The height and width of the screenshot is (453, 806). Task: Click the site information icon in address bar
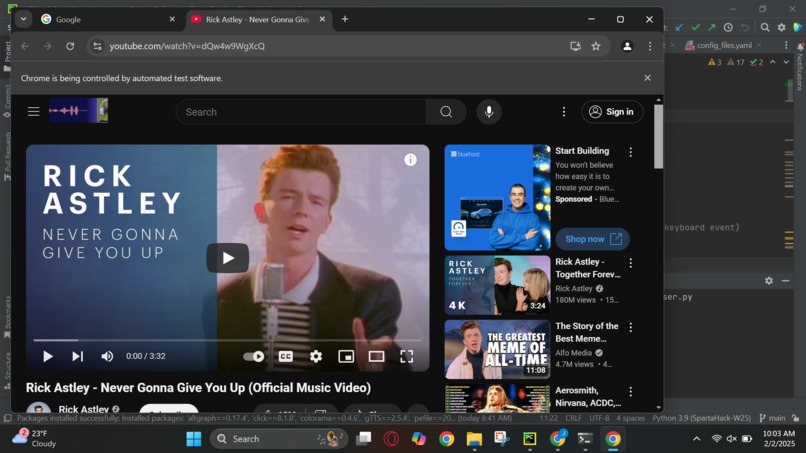coord(97,46)
